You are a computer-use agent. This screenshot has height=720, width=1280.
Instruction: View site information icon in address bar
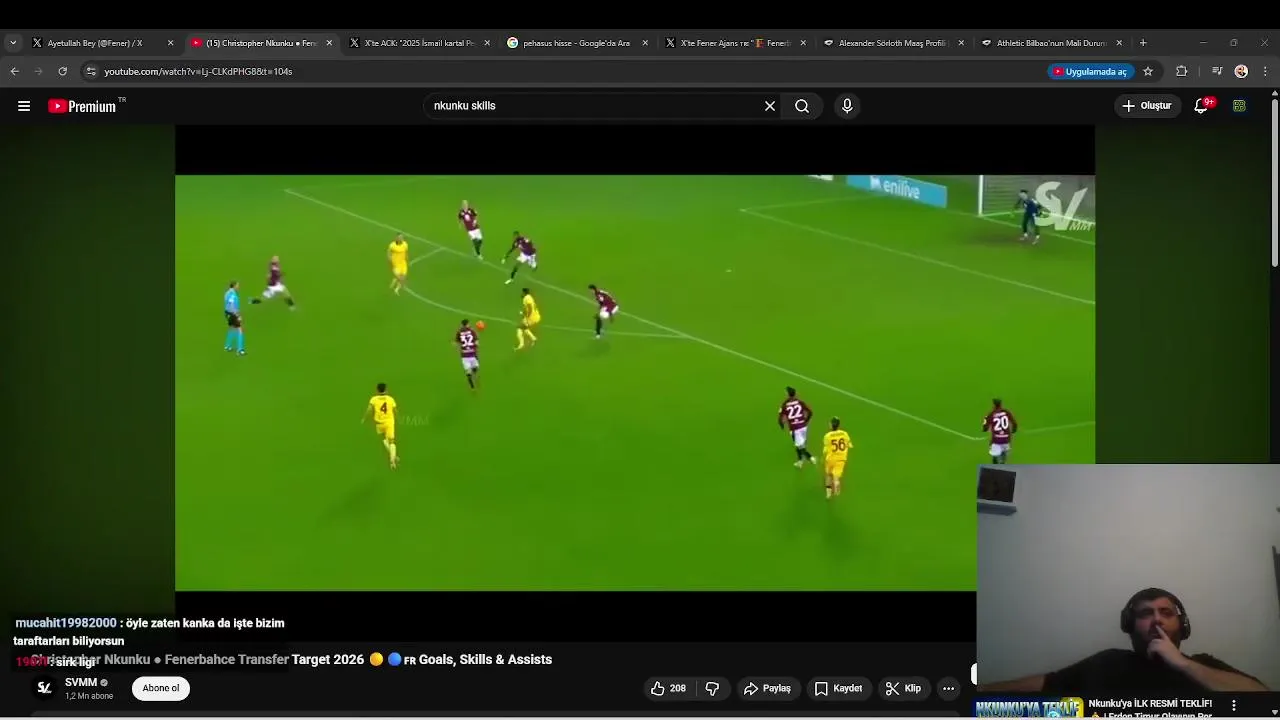[91, 71]
